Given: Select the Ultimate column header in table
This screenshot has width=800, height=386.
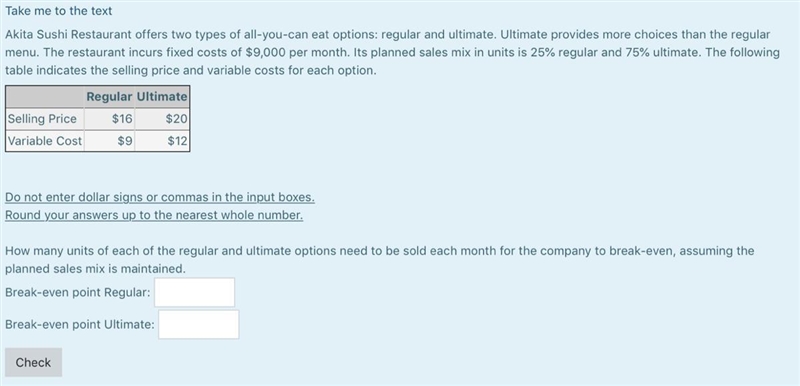Looking at the screenshot, I should click(162, 97).
